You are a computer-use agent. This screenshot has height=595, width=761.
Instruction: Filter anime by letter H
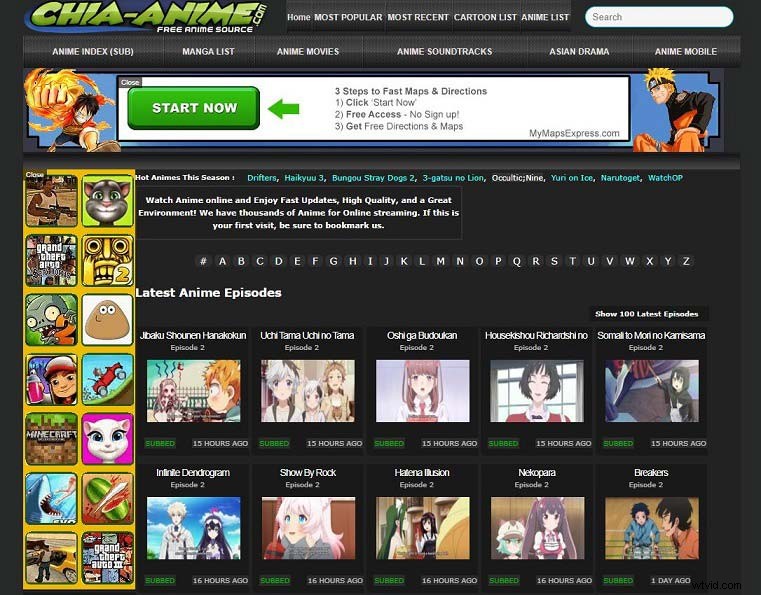click(x=353, y=261)
